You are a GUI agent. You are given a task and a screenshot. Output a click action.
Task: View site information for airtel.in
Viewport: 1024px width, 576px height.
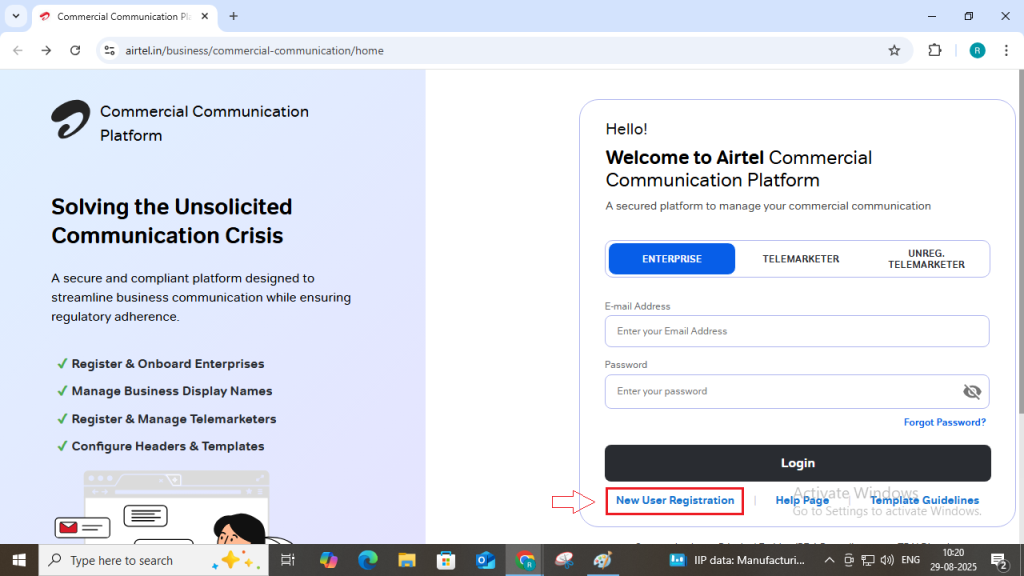click(x=110, y=50)
